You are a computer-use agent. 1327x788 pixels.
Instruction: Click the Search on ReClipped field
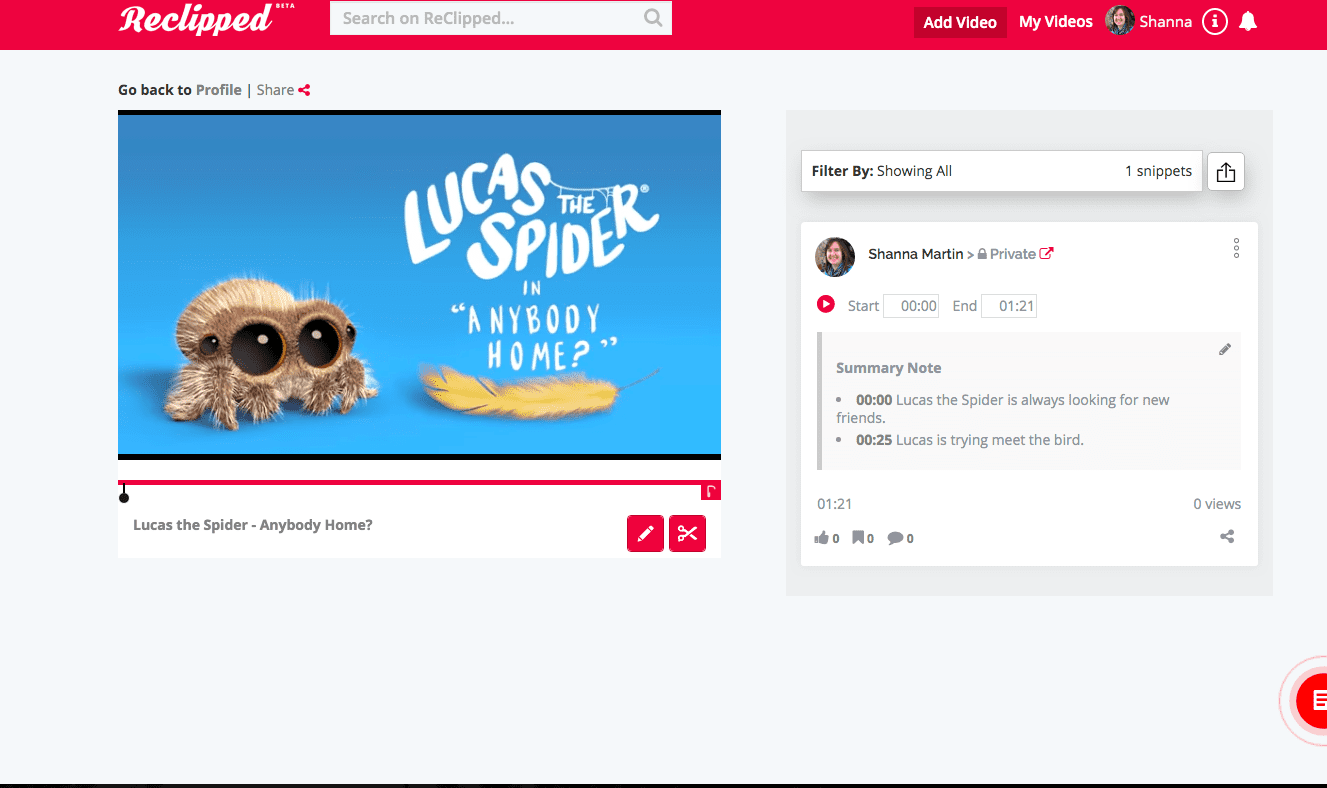coord(500,18)
